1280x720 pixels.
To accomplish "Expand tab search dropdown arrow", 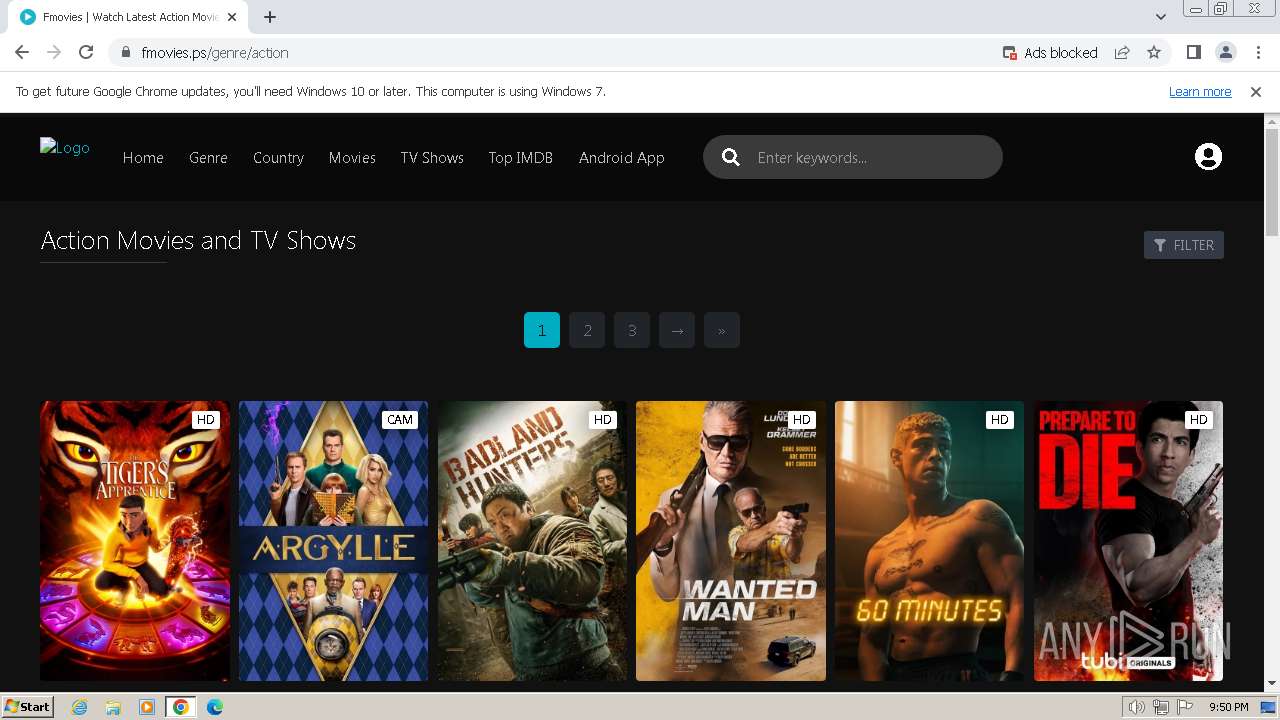I will pos(1160,17).
